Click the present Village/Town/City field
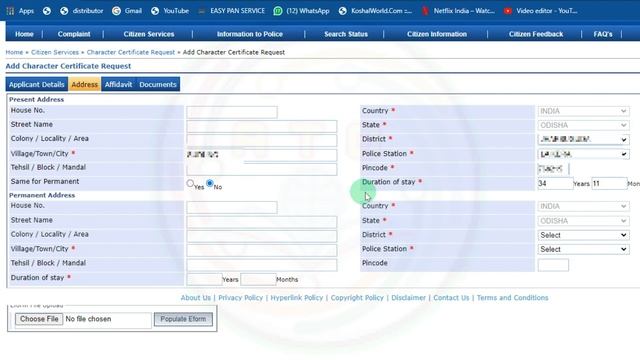Image resolution: width=640 pixels, height=360 pixels. (262, 155)
